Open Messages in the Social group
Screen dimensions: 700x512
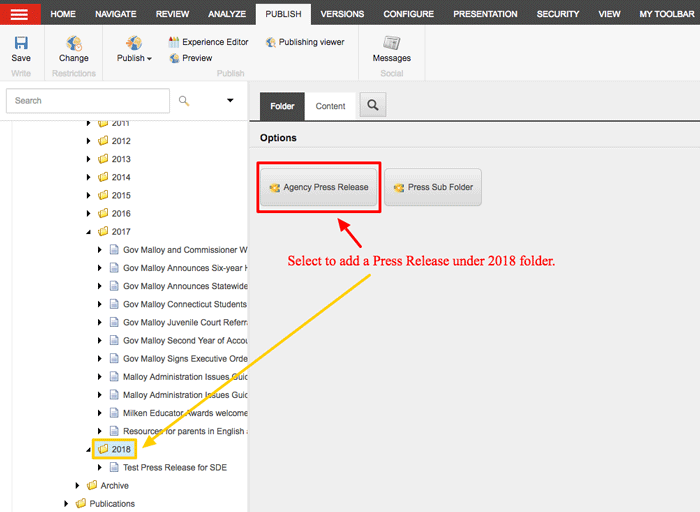tap(391, 44)
